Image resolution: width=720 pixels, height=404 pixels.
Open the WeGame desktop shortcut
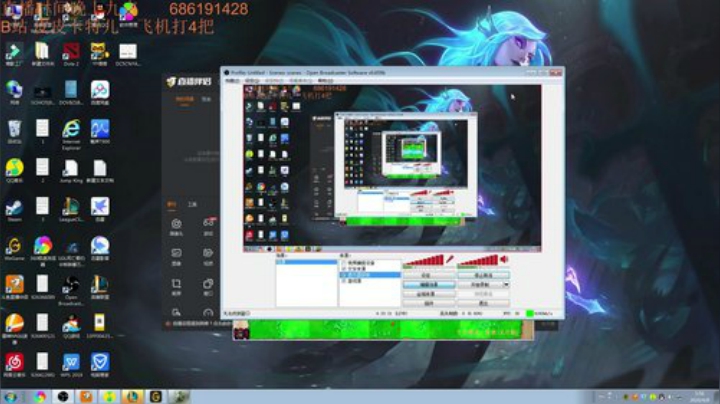click(x=14, y=249)
